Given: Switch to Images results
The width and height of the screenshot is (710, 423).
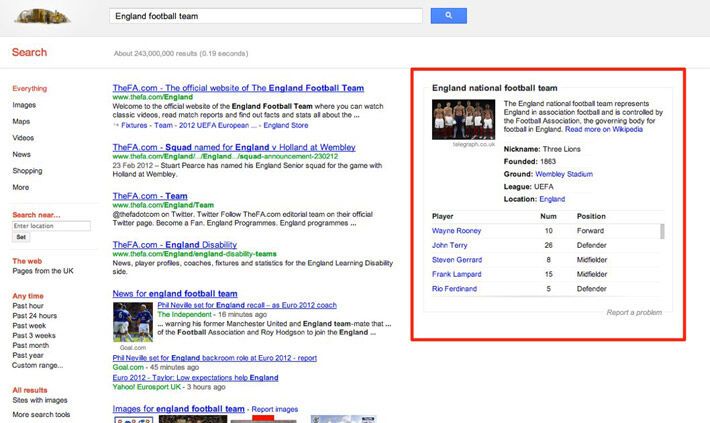Looking at the screenshot, I should coord(24,105).
